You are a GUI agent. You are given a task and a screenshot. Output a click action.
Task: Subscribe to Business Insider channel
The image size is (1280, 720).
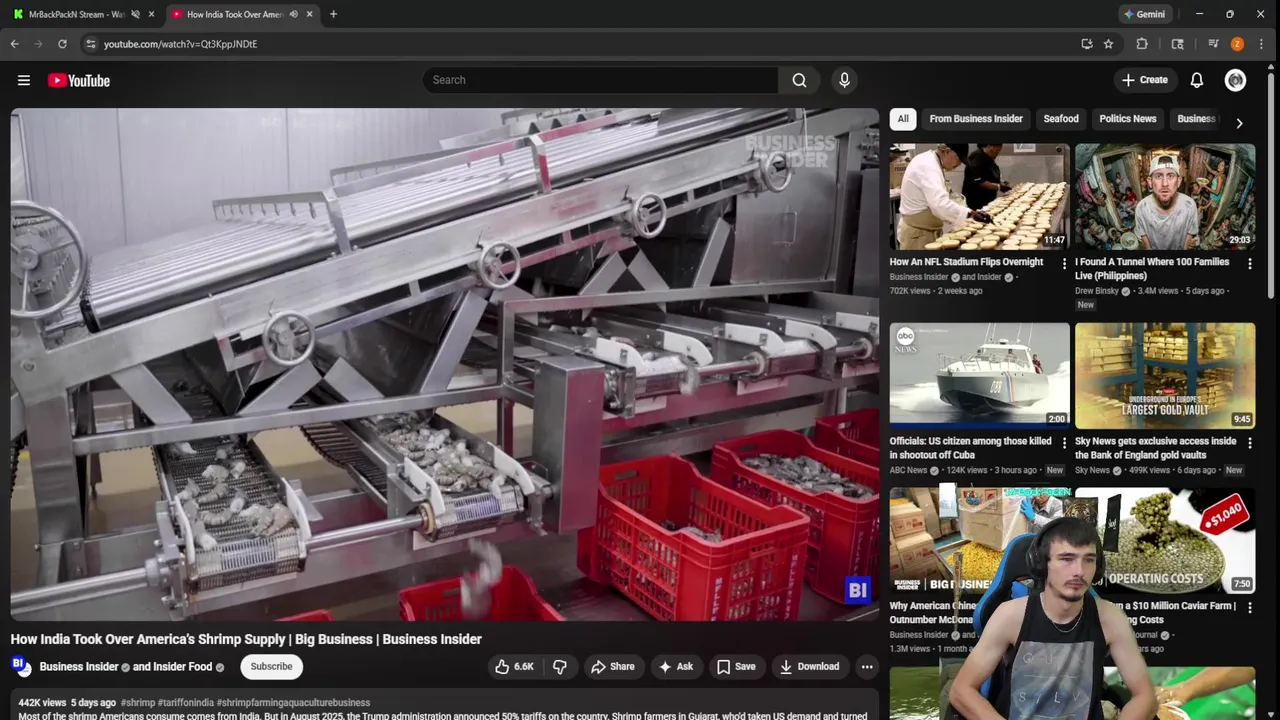(271, 666)
